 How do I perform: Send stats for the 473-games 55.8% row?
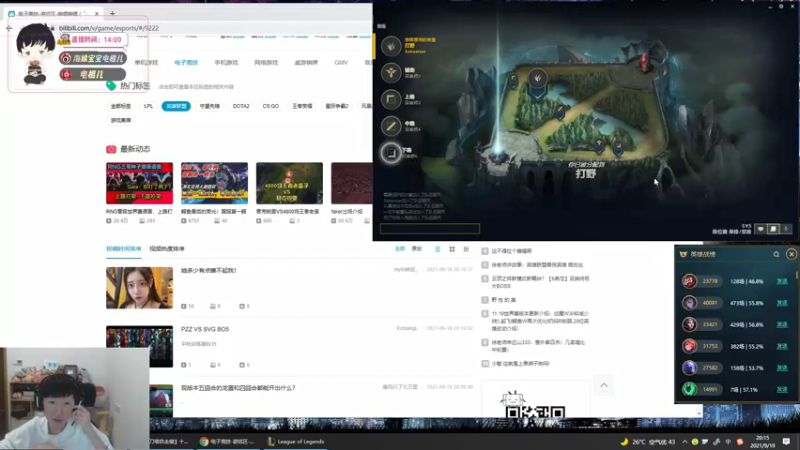pyautogui.click(x=782, y=303)
